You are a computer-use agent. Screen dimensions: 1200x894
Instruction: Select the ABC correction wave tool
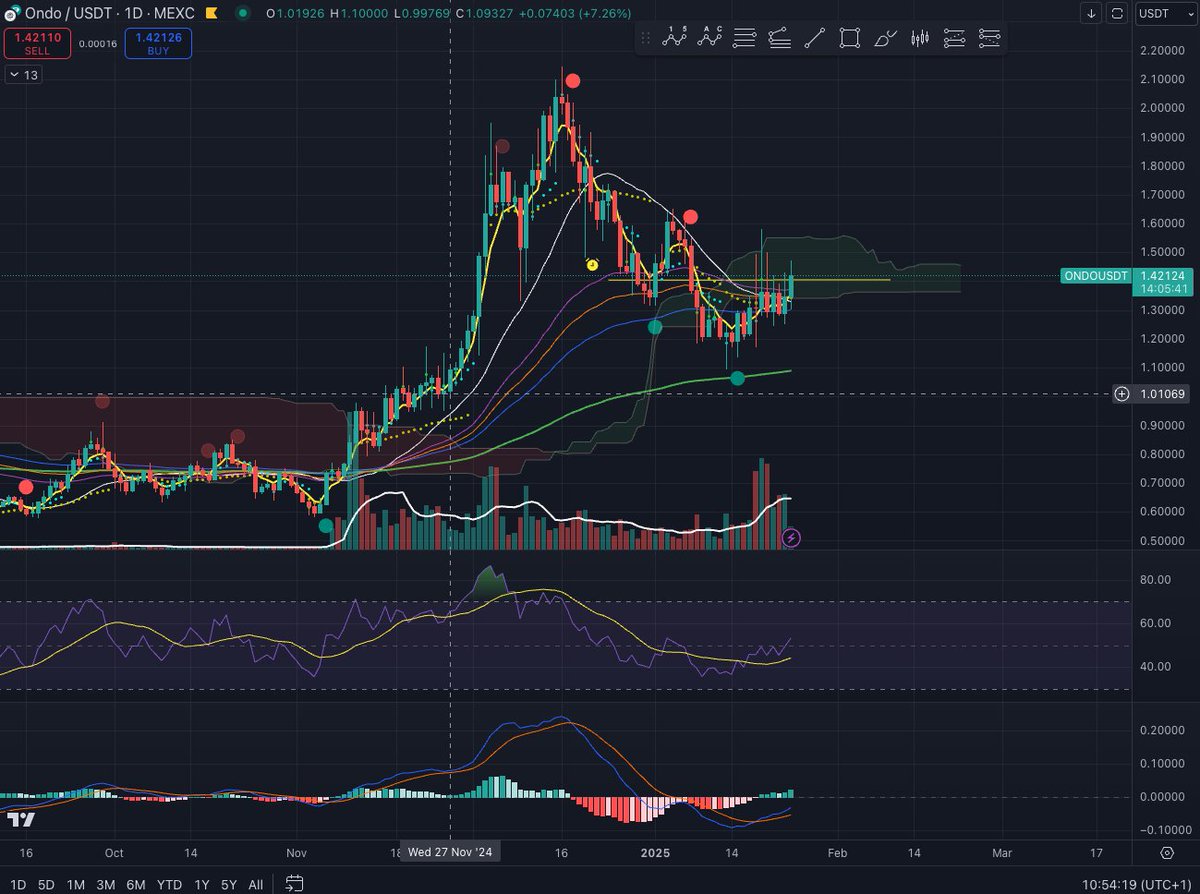tap(711, 38)
